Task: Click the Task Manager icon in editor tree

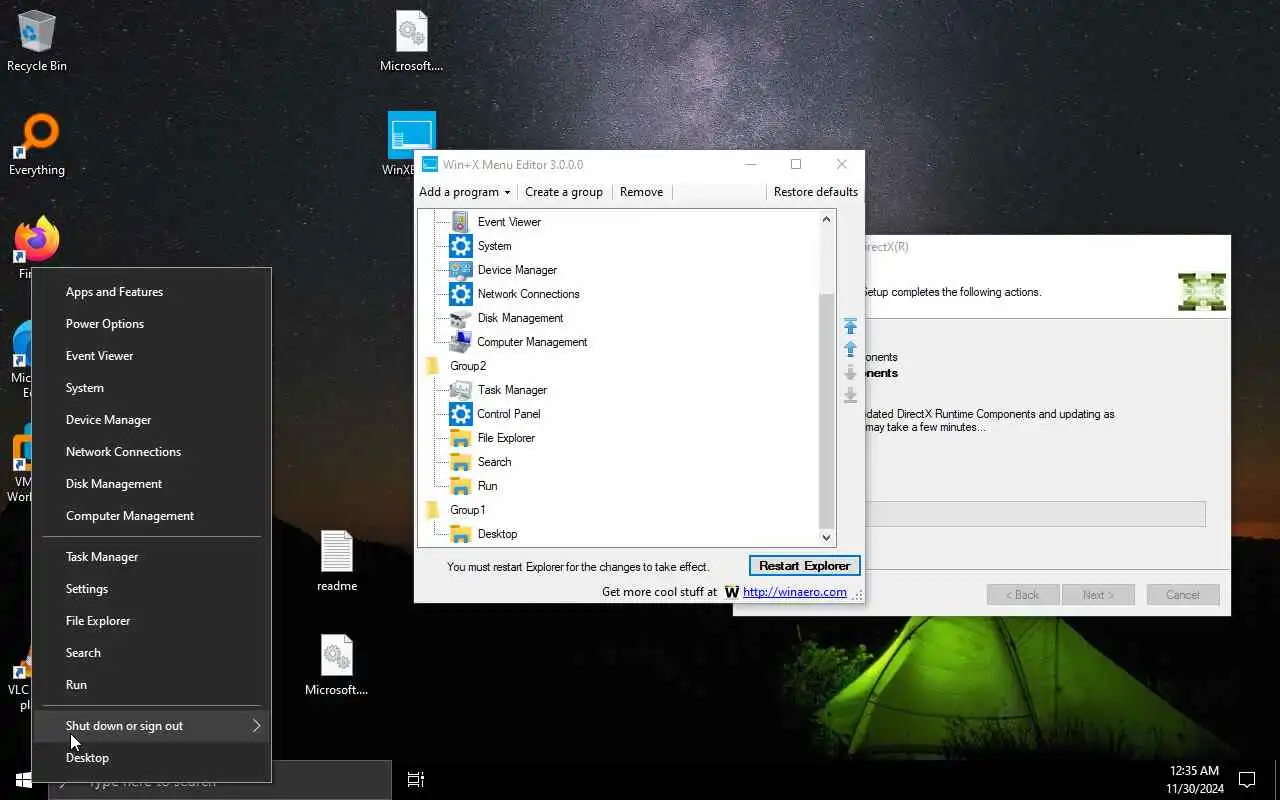Action: click(460, 390)
